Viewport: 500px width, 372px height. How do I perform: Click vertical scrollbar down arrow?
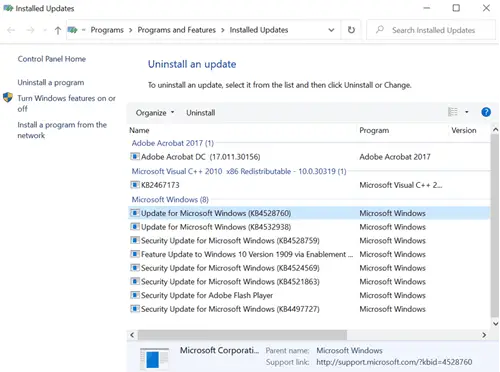(x=495, y=323)
